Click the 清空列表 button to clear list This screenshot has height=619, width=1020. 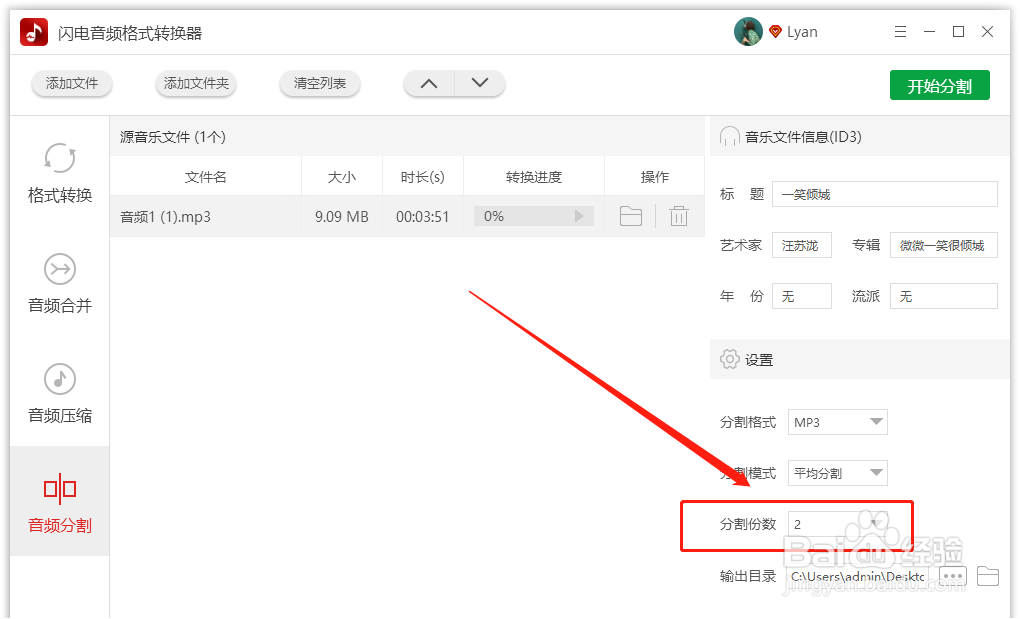319,84
